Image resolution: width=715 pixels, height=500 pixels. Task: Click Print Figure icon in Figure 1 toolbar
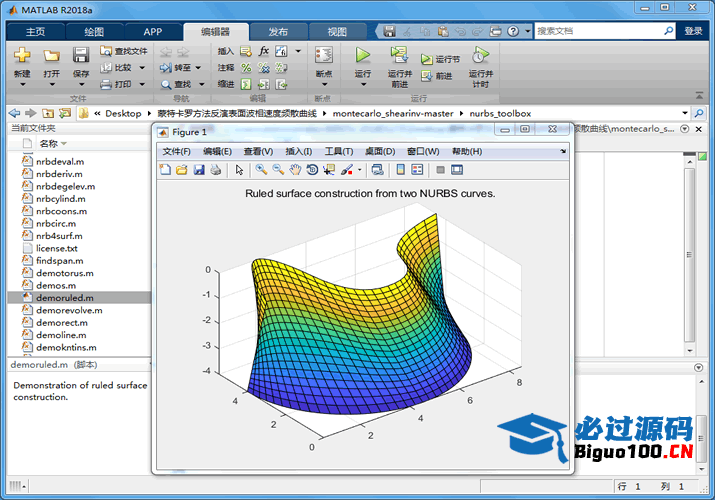tap(216, 170)
